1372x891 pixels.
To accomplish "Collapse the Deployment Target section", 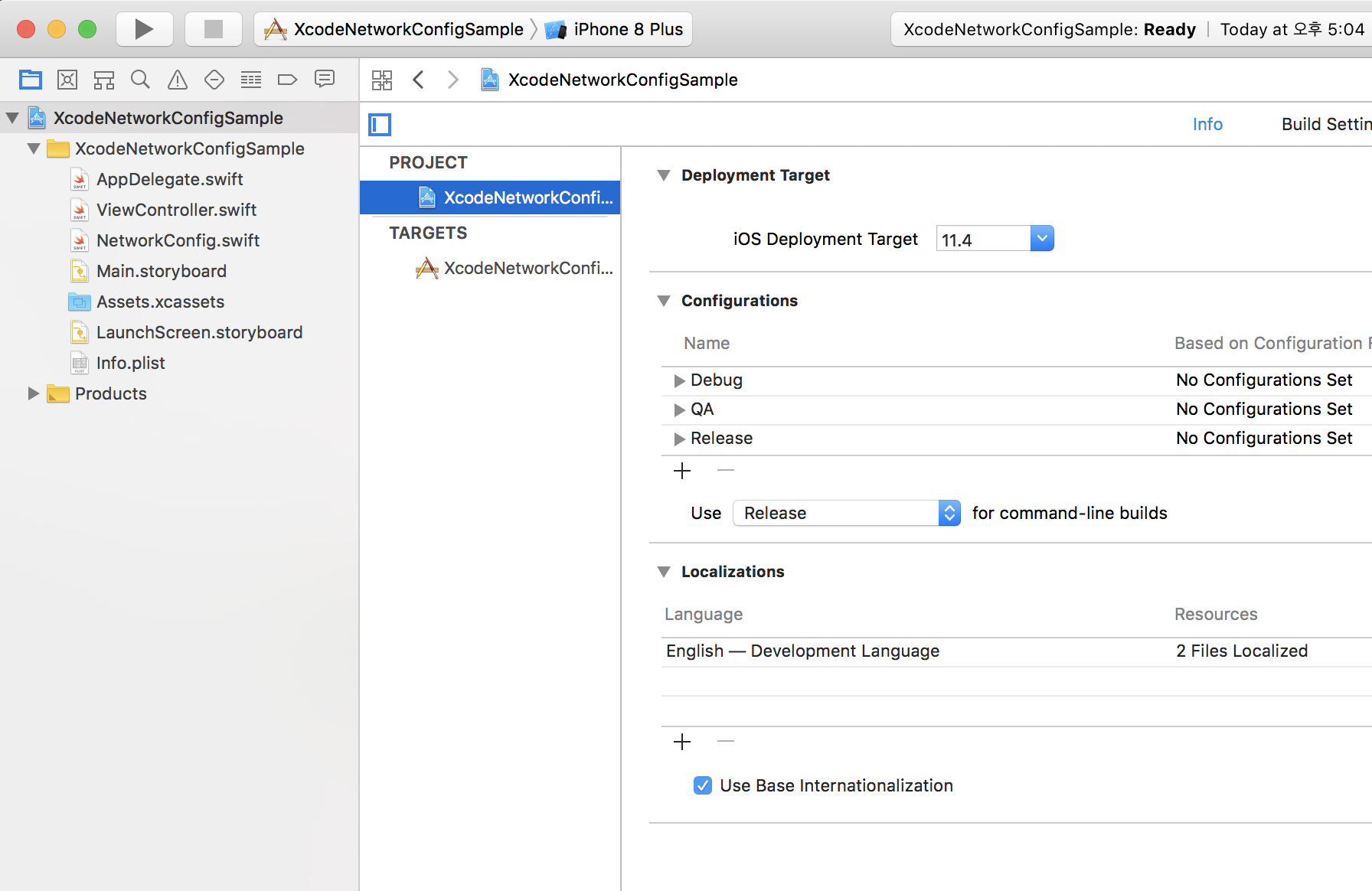I will pyautogui.click(x=664, y=175).
